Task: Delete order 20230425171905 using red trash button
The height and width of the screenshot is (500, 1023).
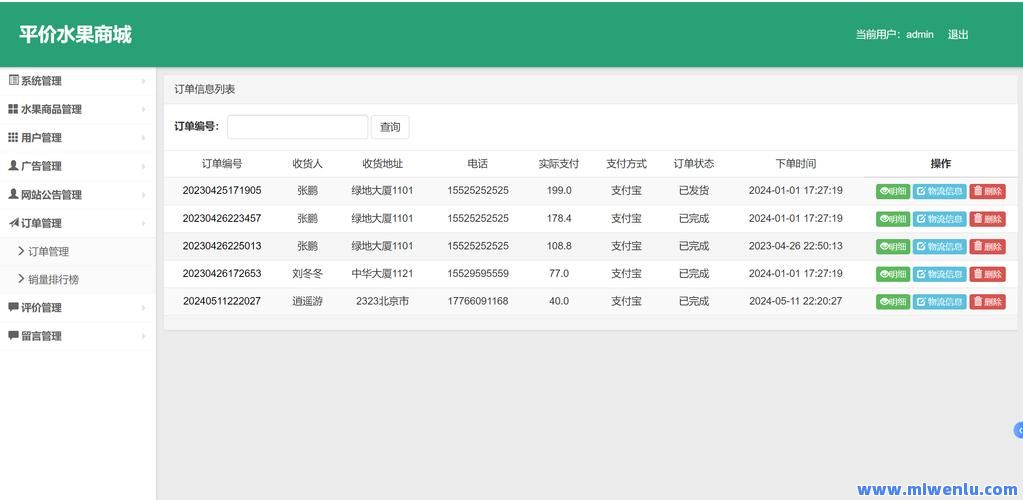Action: pos(987,191)
